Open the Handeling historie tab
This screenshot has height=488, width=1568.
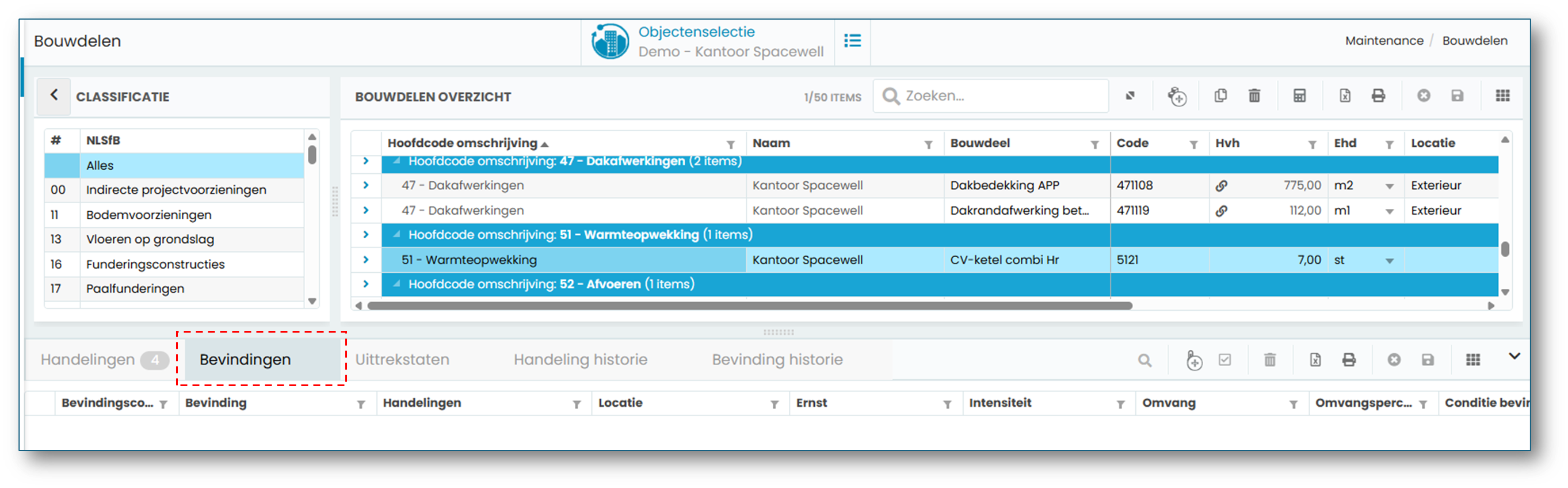[581, 360]
